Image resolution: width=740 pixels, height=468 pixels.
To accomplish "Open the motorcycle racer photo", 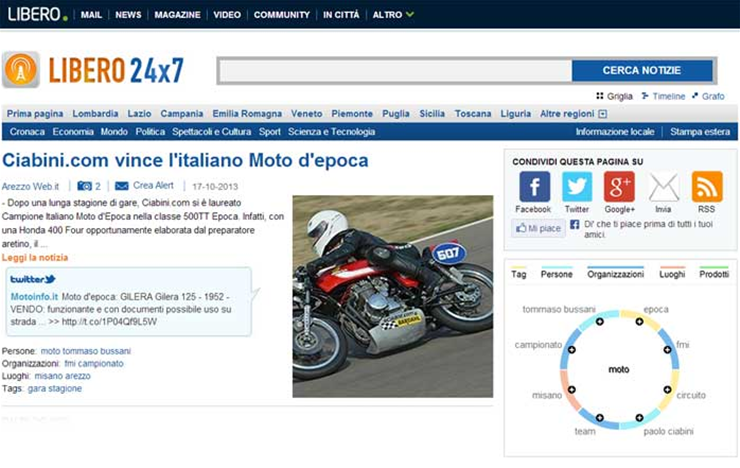I will click(x=392, y=296).
